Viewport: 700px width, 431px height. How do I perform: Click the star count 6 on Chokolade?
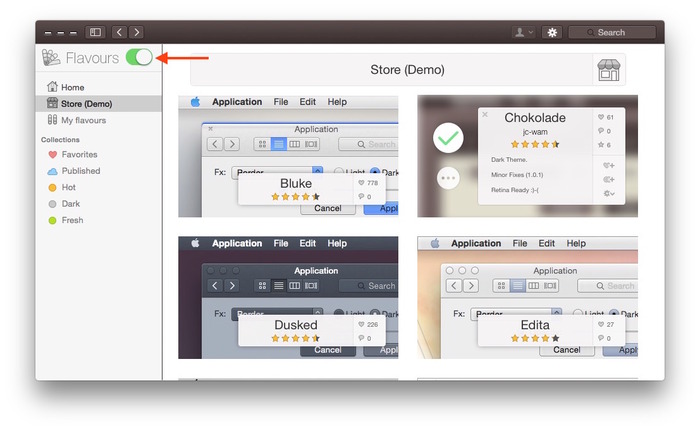point(604,145)
